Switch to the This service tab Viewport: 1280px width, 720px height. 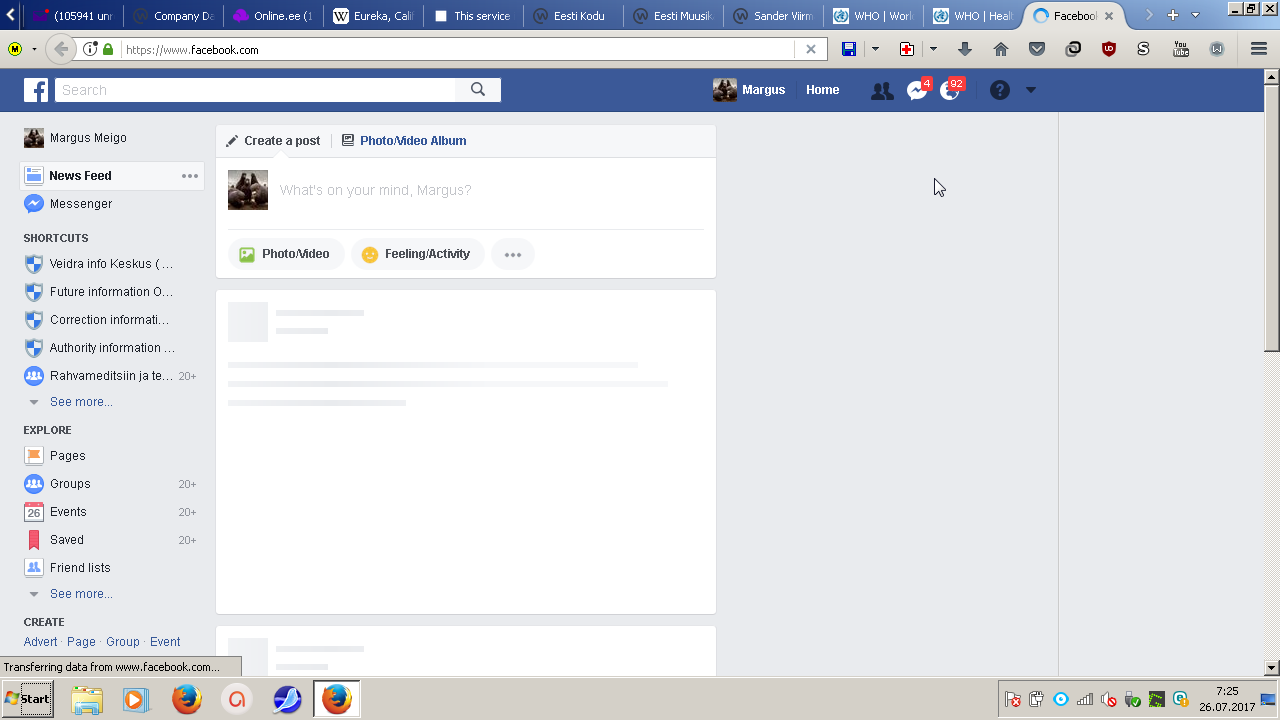[x=474, y=16]
